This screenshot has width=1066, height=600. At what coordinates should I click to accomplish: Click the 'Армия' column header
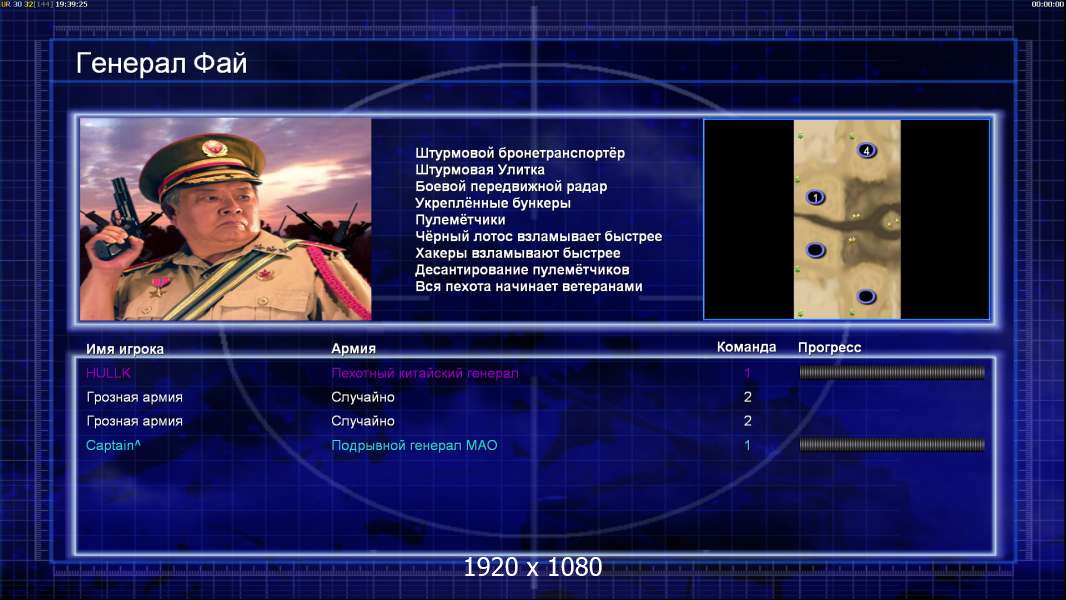354,349
